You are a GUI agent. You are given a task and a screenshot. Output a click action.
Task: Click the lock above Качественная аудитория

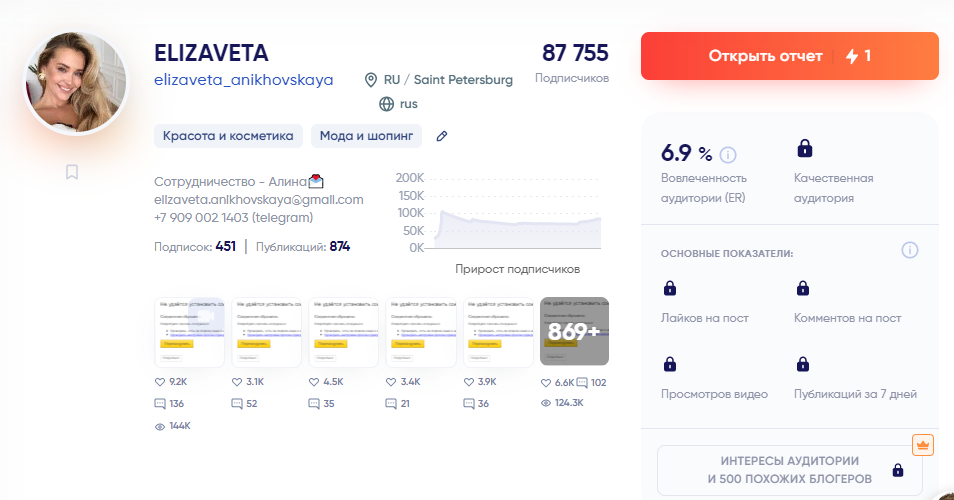coord(804,149)
